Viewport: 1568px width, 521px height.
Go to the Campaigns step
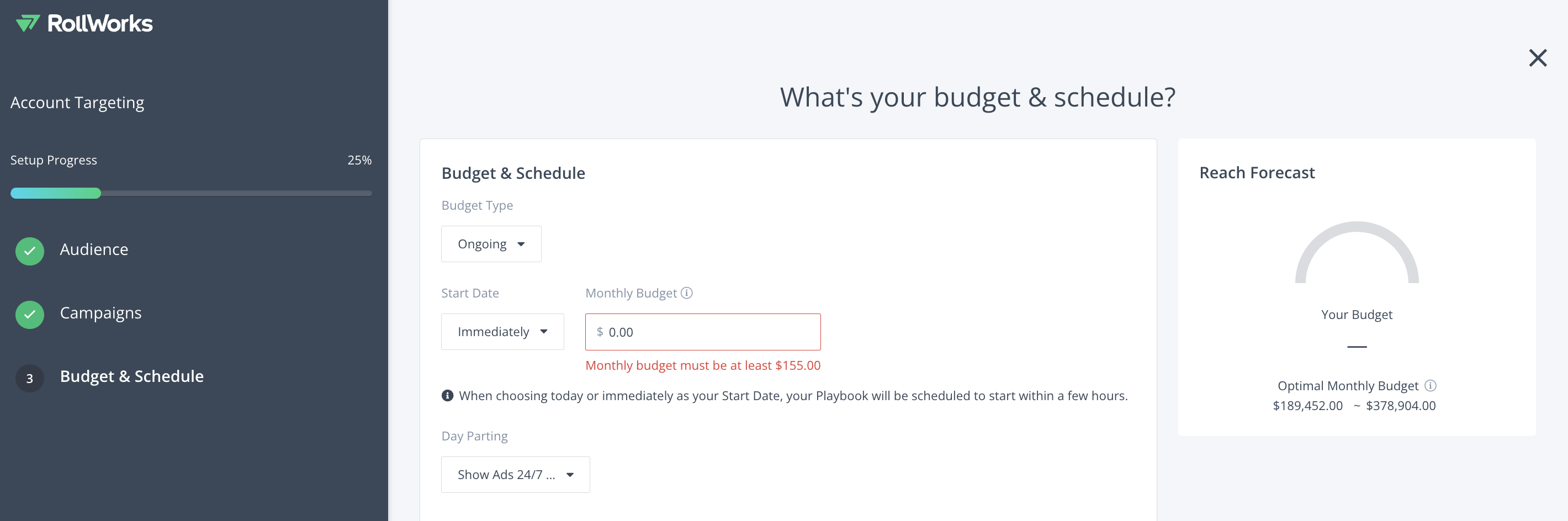[100, 313]
